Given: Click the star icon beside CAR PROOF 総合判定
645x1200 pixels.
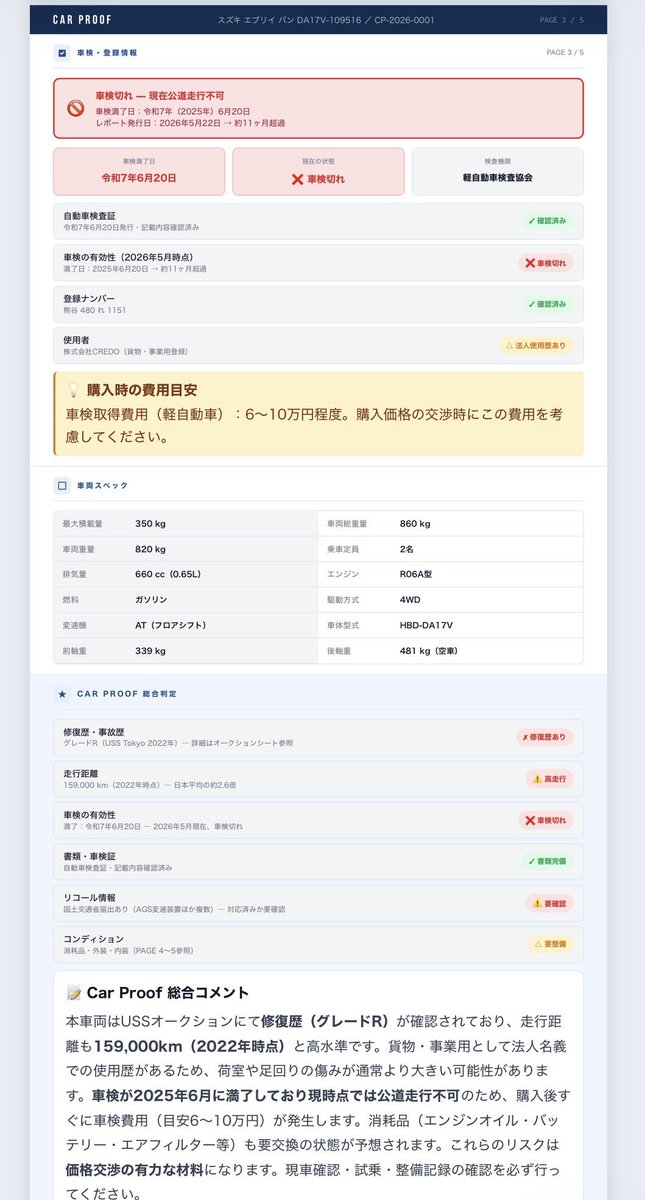Looking at the screenshot, I should pos(62,693).
